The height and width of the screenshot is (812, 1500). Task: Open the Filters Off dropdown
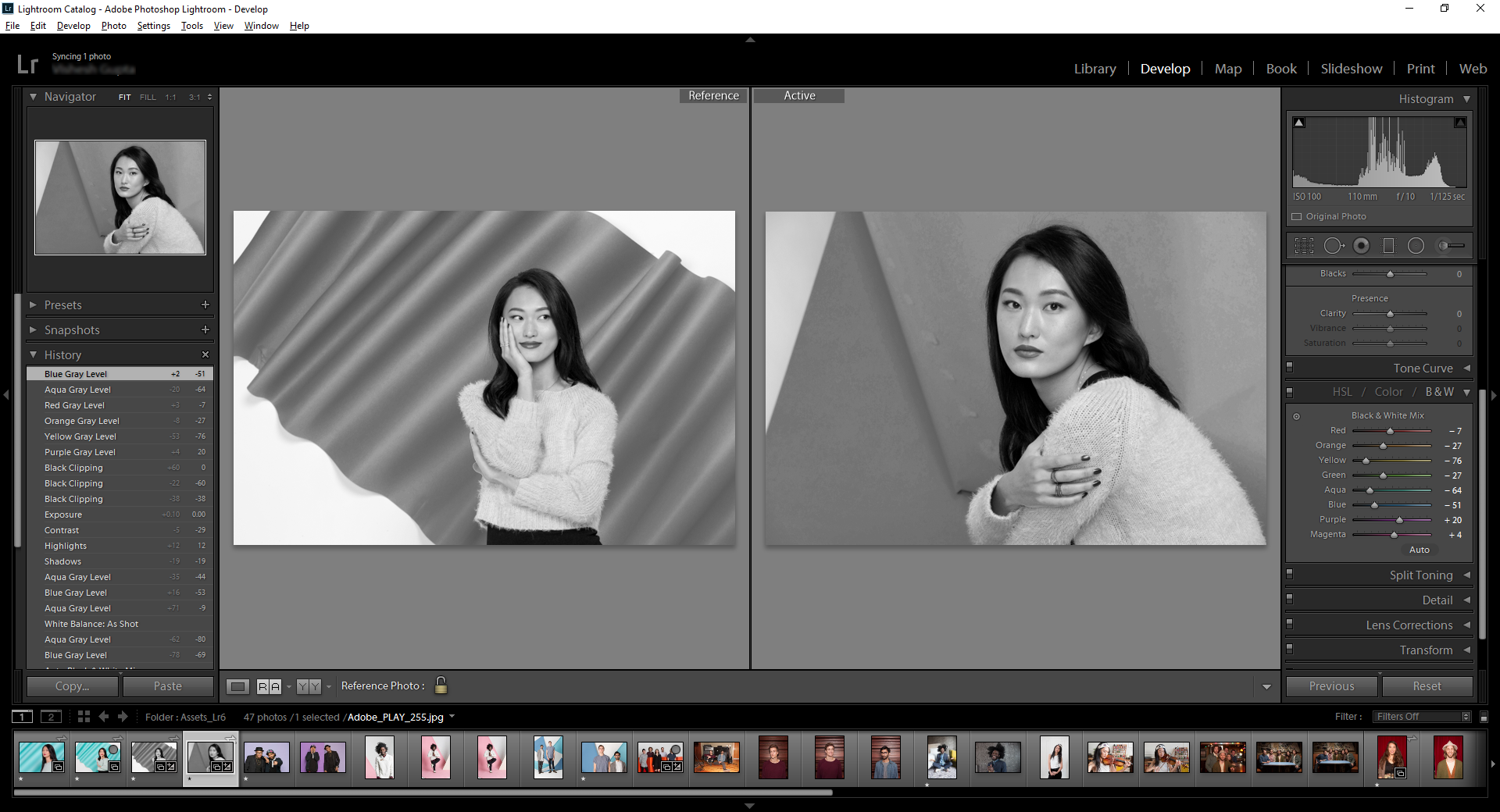tap(1420, 716)
